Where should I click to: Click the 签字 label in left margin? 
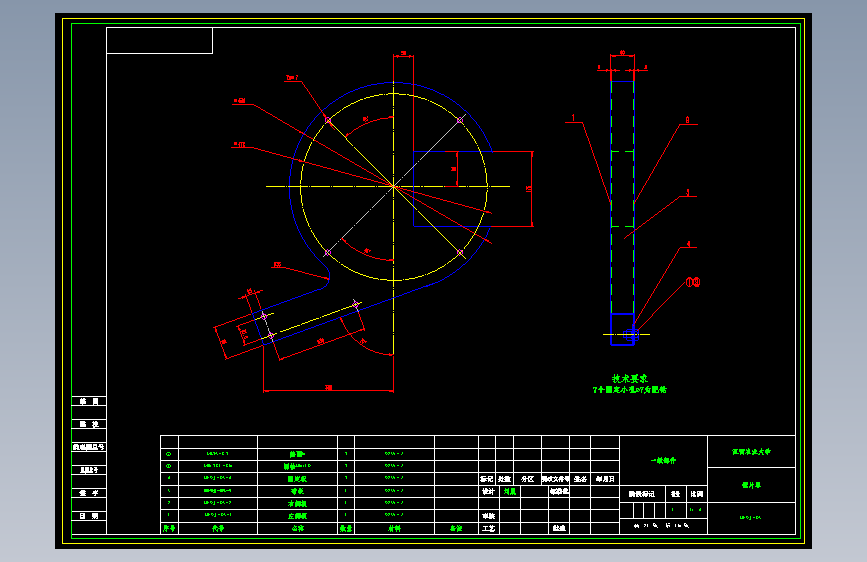click(x=88, y=493)
